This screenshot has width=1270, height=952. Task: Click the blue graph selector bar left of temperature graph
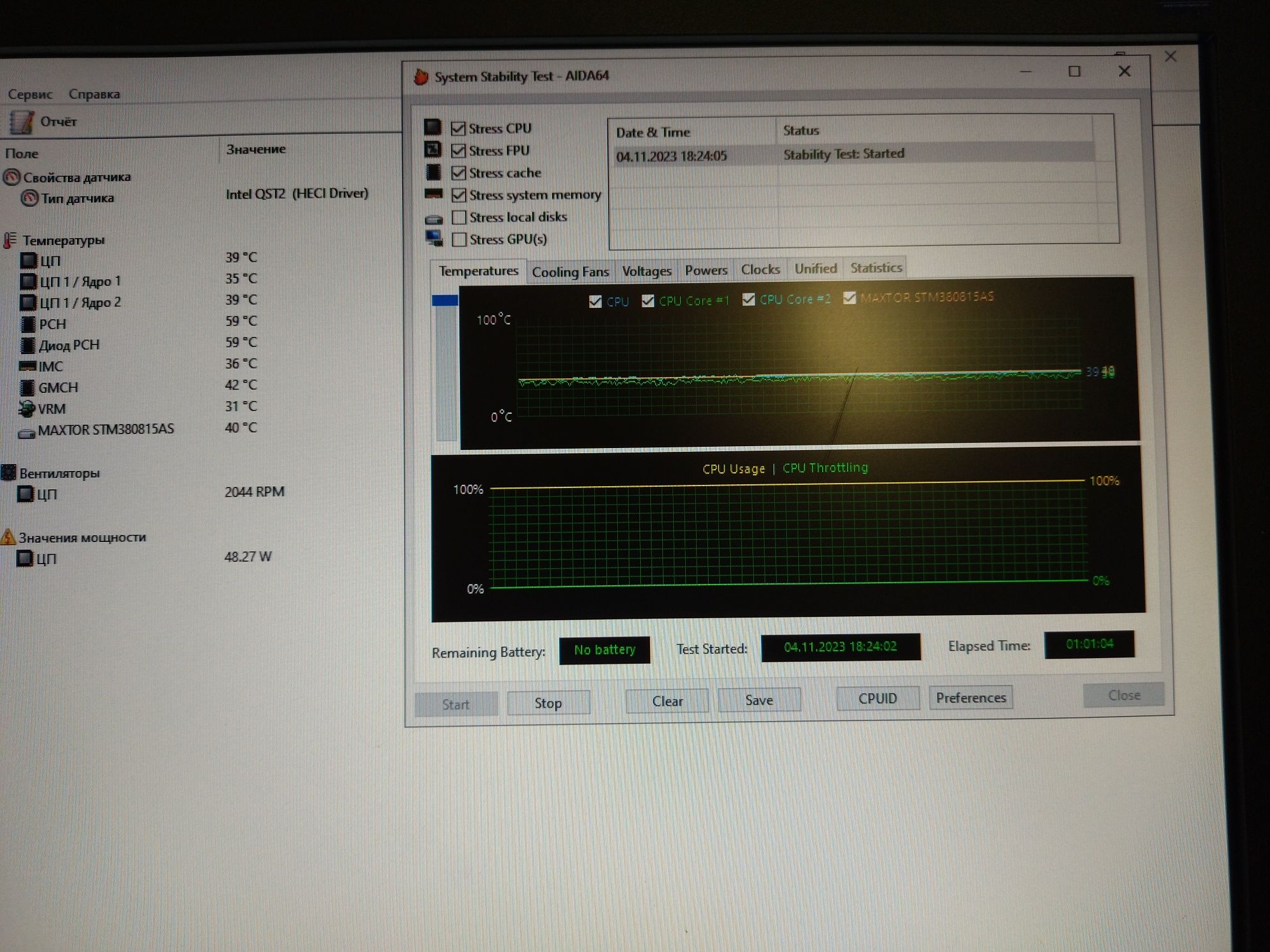444,300
